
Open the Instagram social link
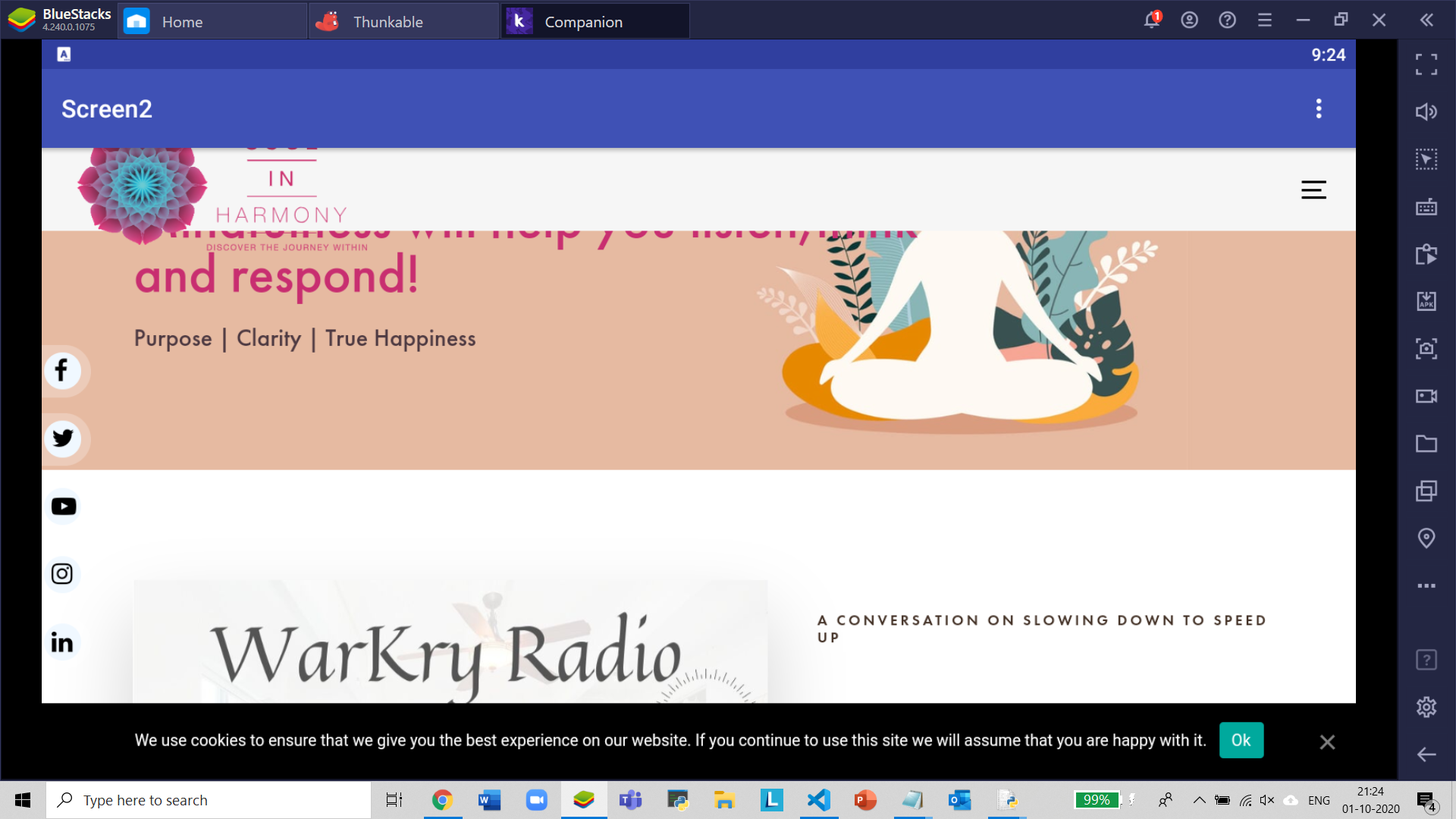point(62,574)
